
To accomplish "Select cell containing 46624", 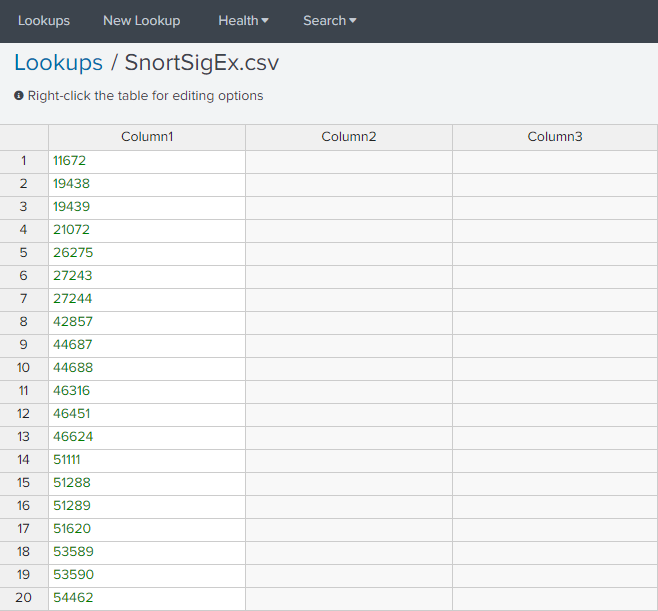I will coord(147,438).
